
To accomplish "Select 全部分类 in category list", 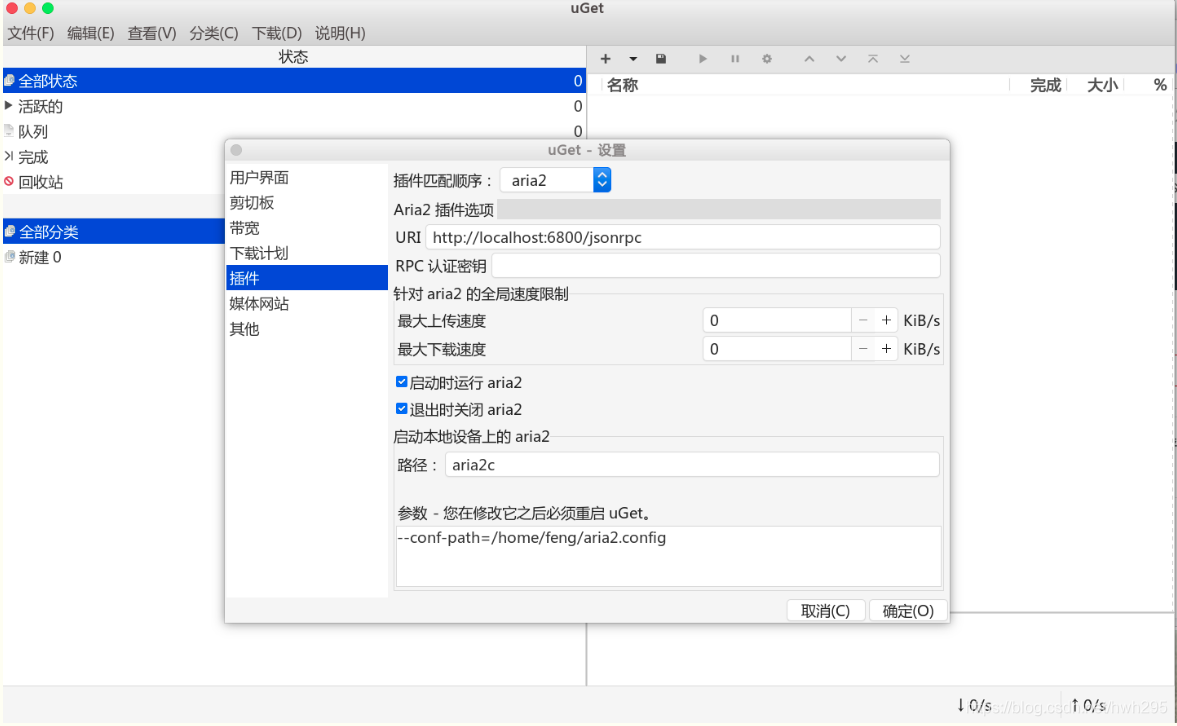I will [x=113, y=231].
